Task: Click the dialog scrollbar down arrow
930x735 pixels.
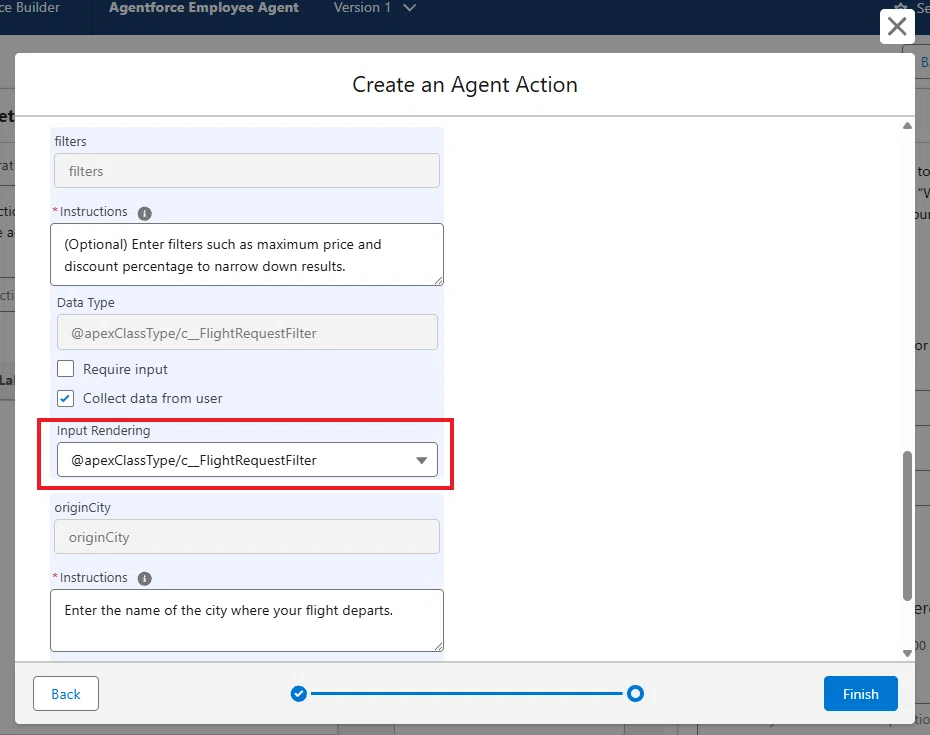Action: [x=907, y=653]
